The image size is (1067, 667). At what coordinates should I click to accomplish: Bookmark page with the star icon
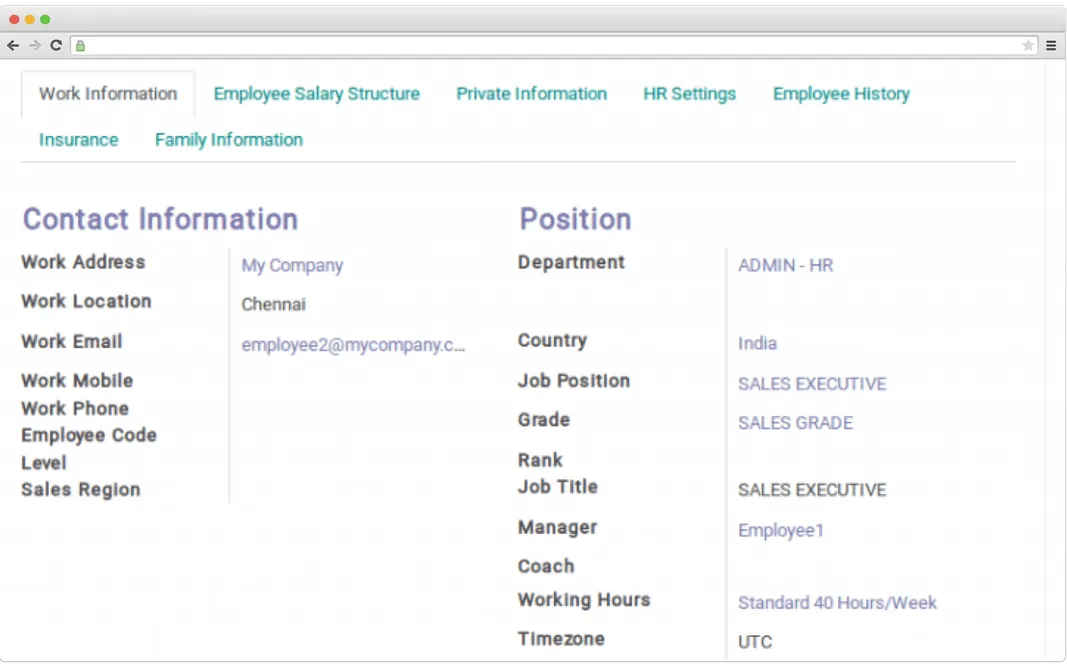click(1027, 45)
